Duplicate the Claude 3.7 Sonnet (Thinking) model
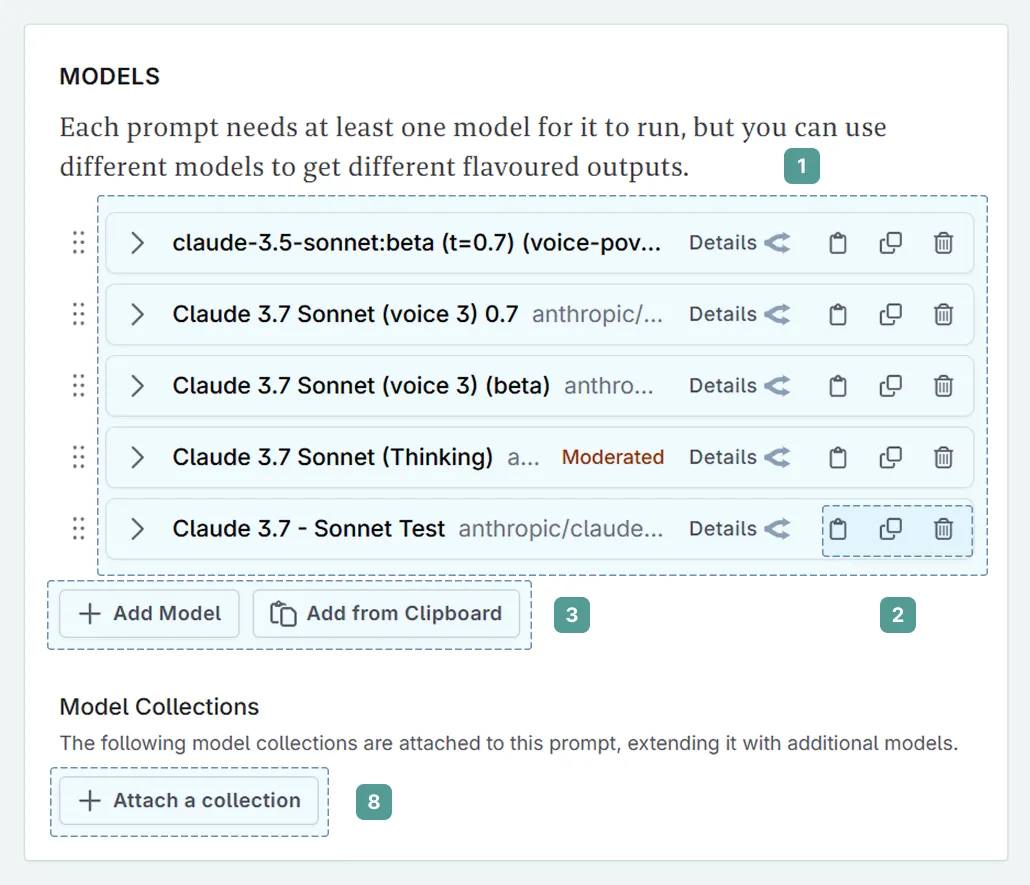The width and height of the screenshot is (1030, 885). tap(891, 457)
